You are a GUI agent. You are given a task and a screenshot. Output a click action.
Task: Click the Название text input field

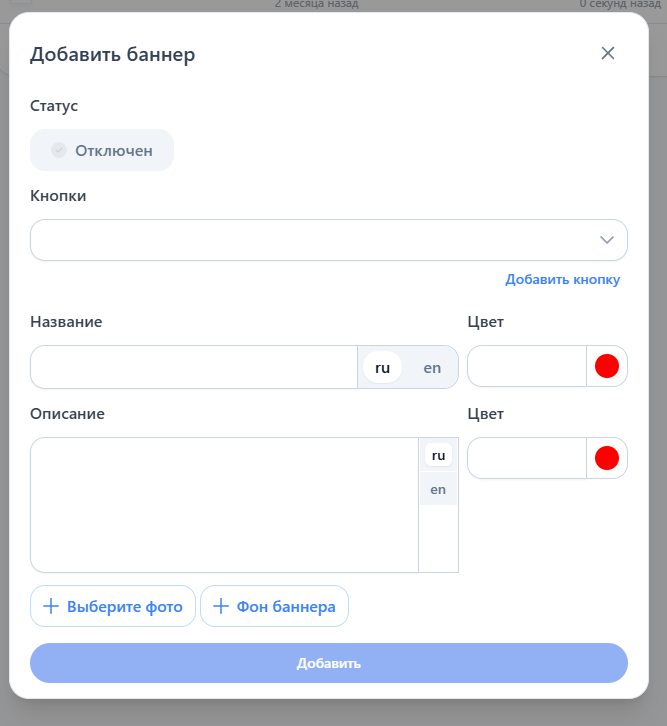click(x=194, y=367)
